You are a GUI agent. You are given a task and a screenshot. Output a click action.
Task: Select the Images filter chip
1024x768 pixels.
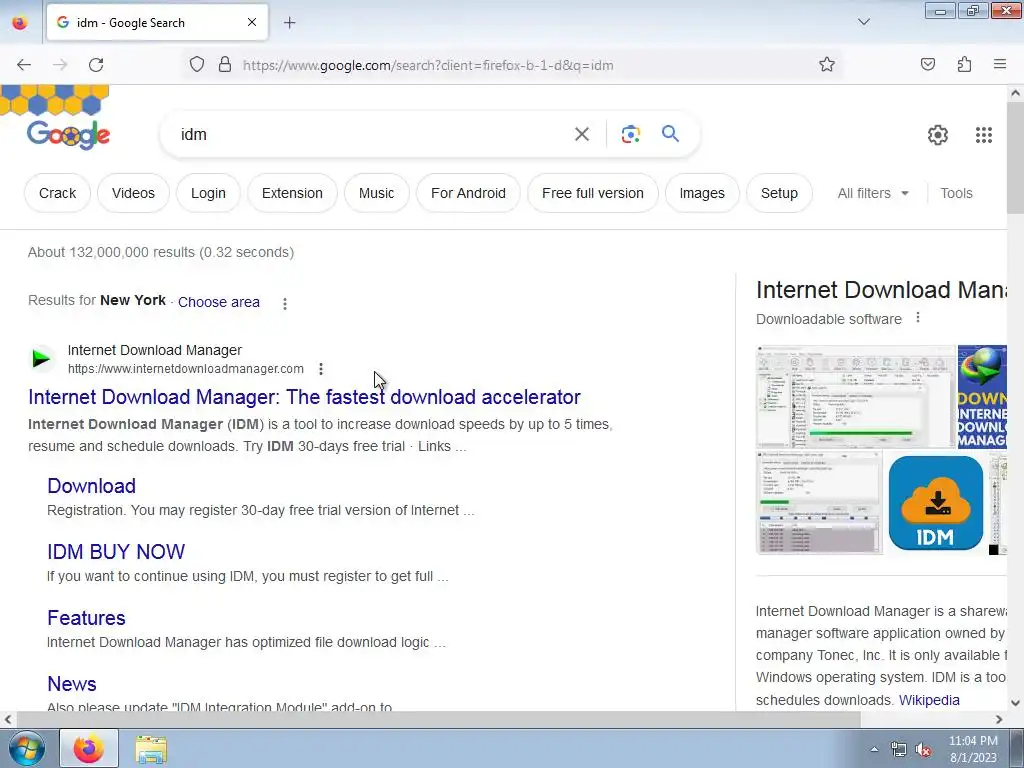702,193
